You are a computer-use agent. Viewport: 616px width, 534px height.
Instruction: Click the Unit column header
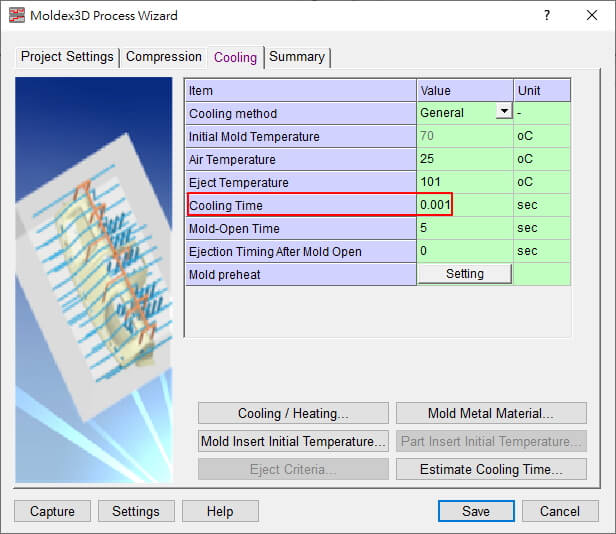tap(542, 90)
